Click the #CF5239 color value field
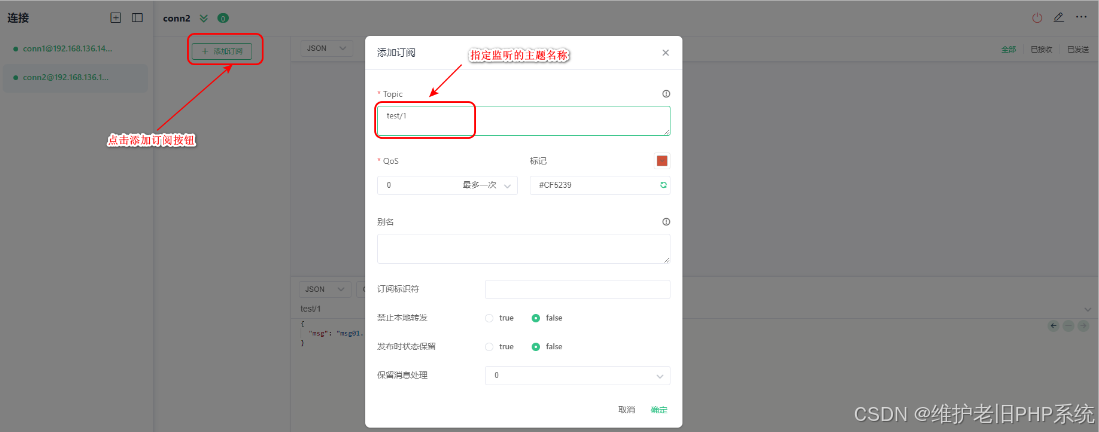Screen dimensions: 1099x432 pos(600,185)
